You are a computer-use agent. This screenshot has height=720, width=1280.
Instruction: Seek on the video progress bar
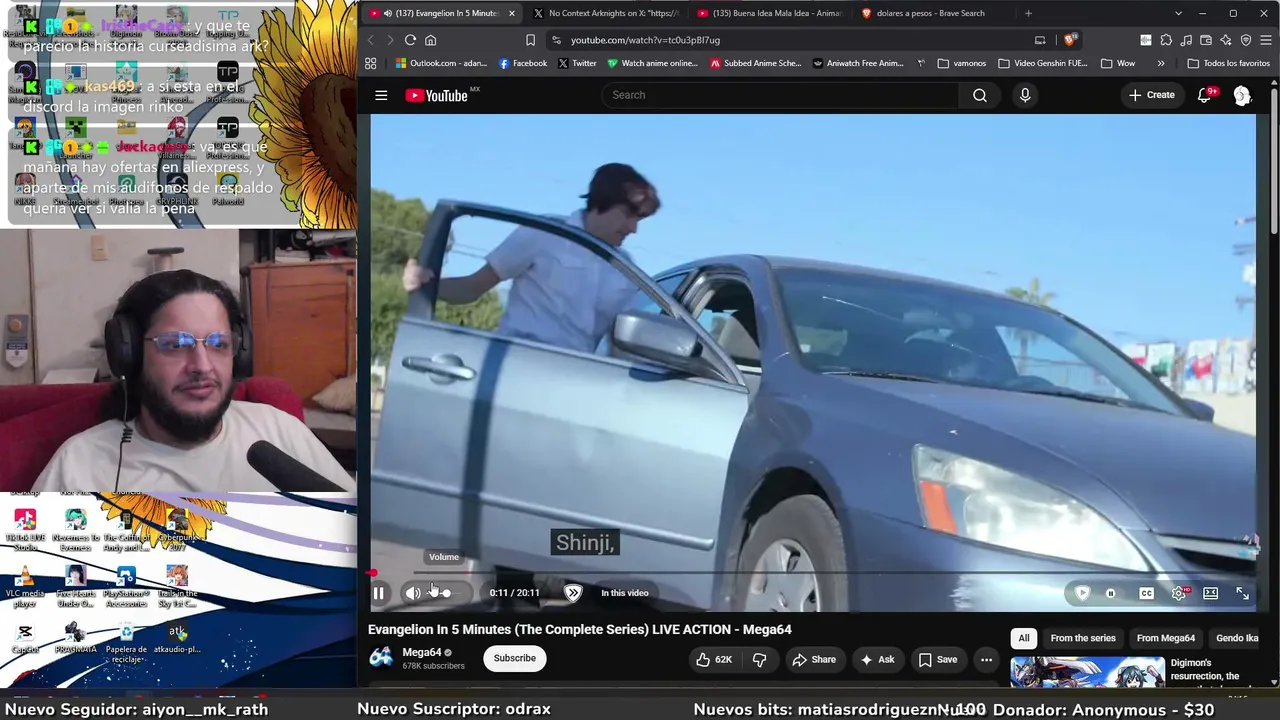coord(813,573)
